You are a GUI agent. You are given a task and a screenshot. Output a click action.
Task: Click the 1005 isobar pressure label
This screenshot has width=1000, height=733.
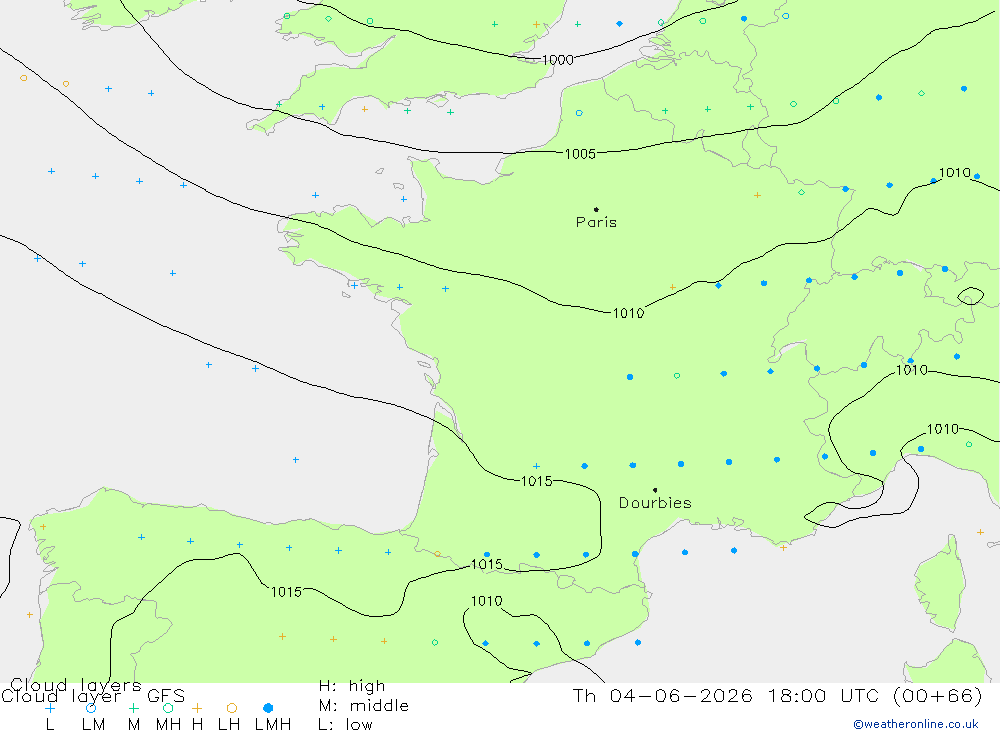(580, 154)
